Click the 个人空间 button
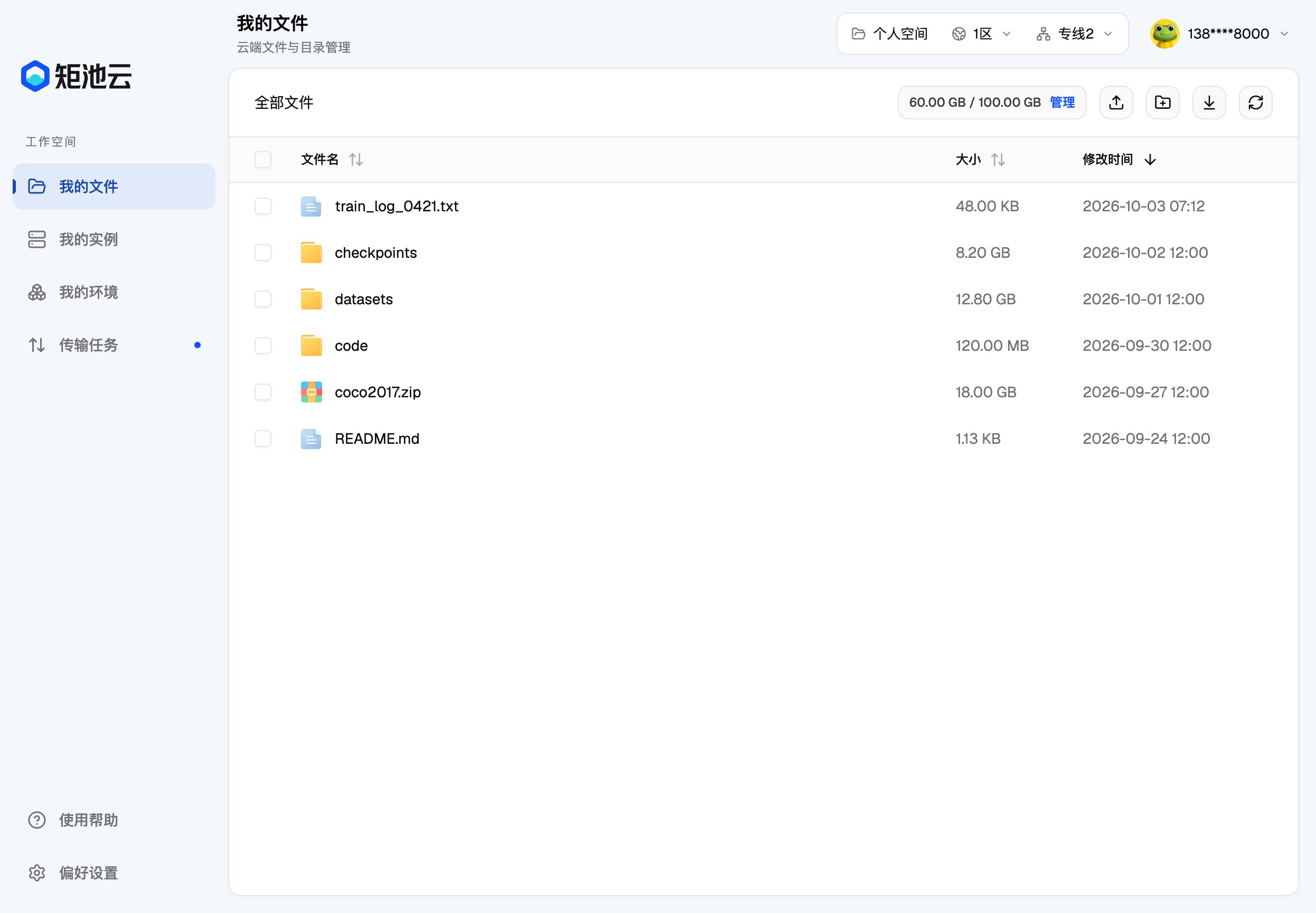1316x913 pixels. click(889, 34)
